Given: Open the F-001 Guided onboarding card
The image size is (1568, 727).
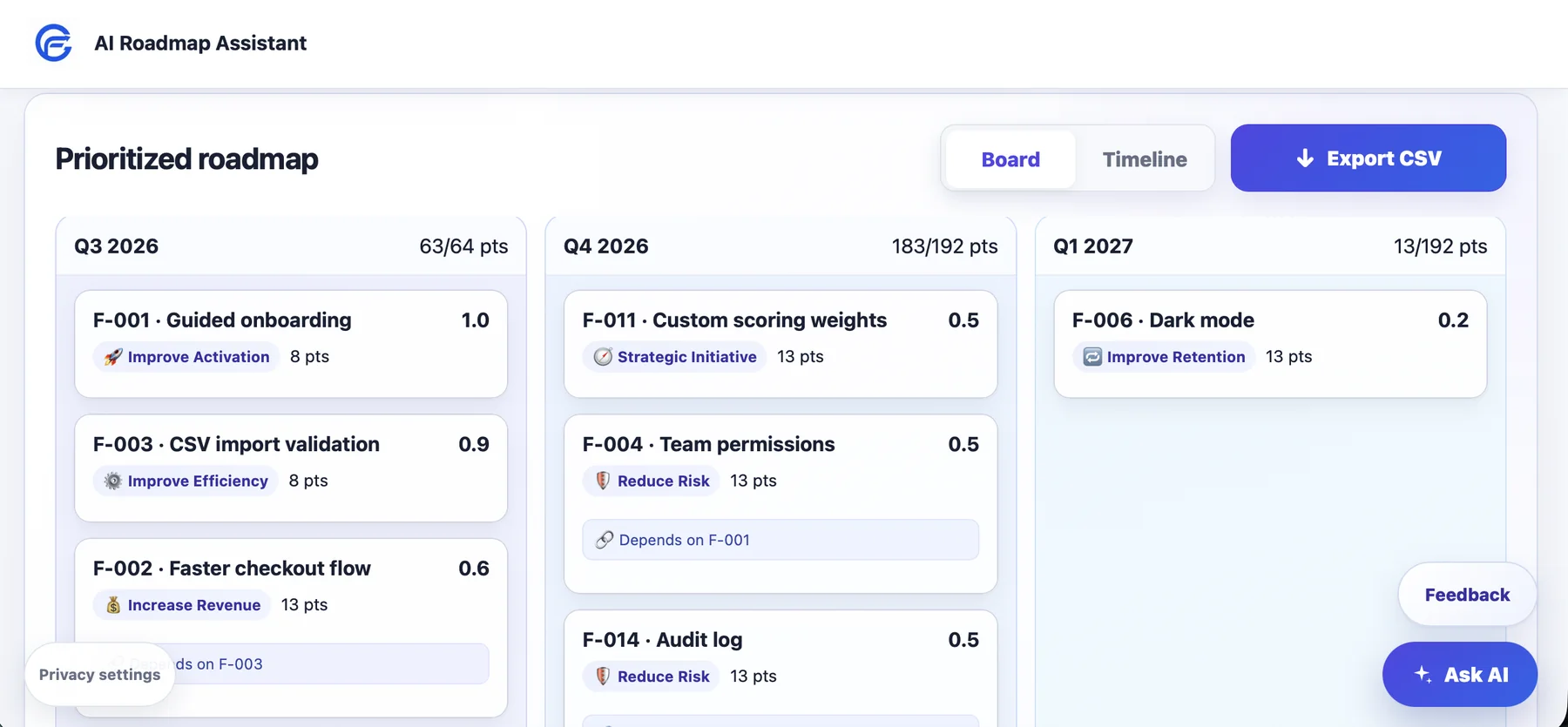Looking at the screenshot, I should click(x=291, y=344).
